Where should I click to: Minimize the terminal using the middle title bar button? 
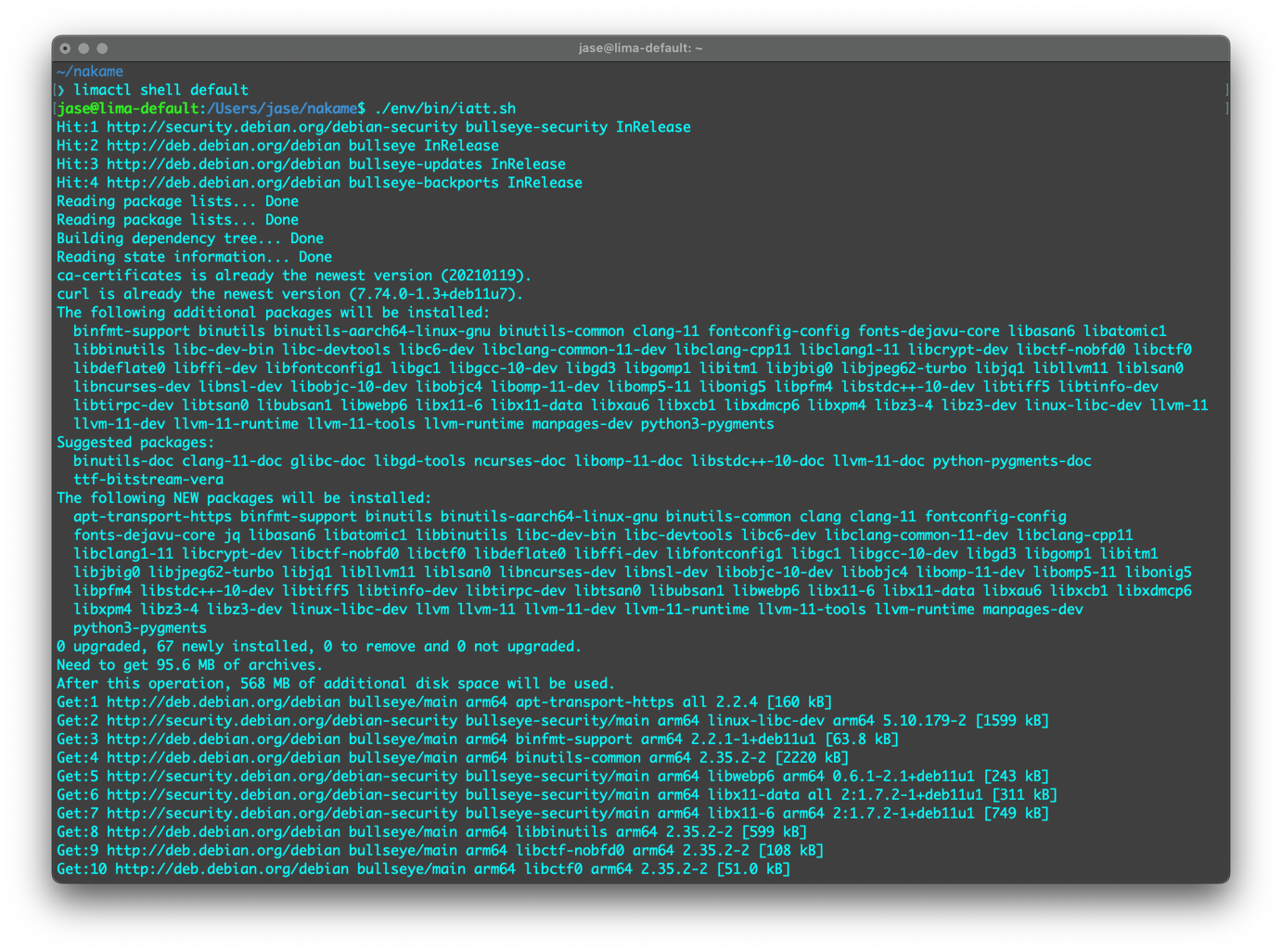83,48
